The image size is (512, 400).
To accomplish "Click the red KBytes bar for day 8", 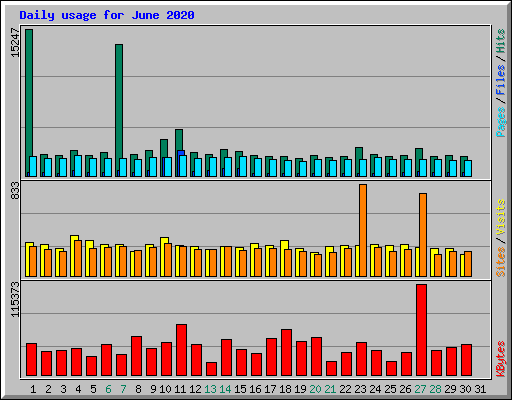I will point(136,356).
